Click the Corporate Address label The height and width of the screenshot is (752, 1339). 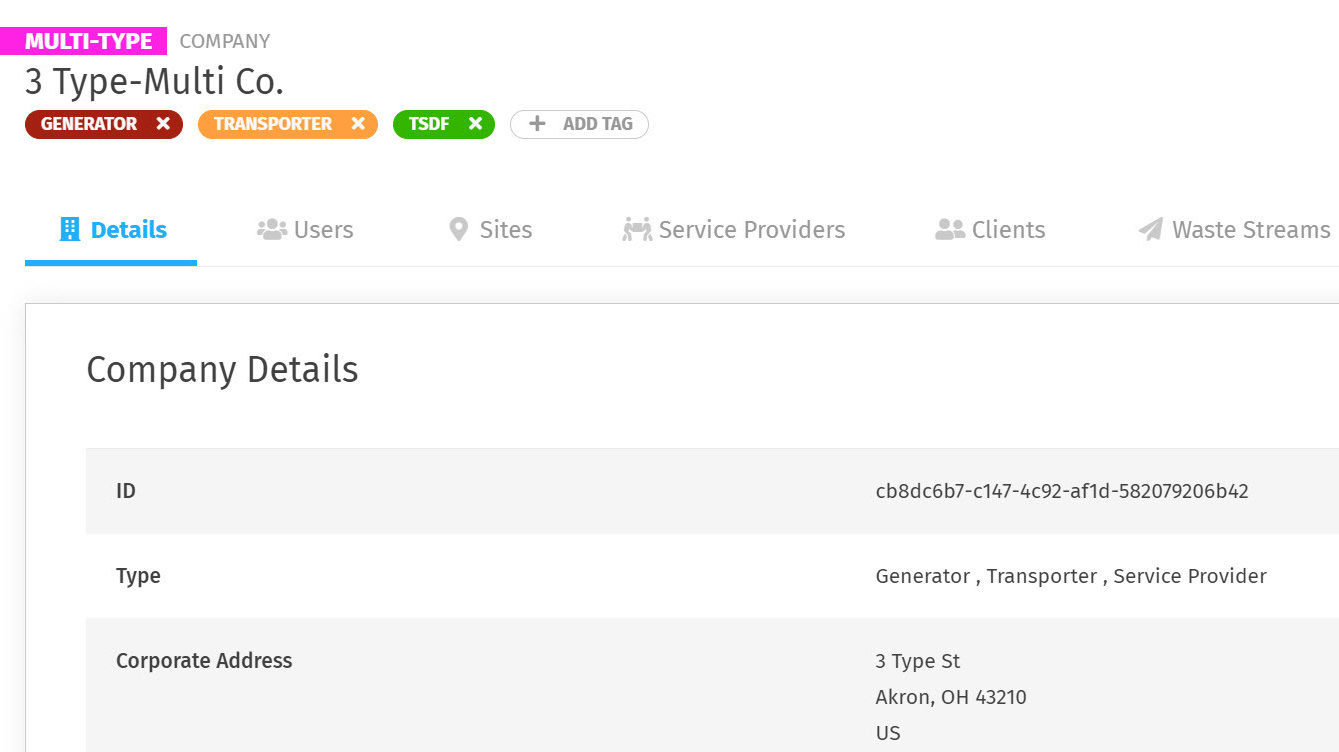(204, 661)
